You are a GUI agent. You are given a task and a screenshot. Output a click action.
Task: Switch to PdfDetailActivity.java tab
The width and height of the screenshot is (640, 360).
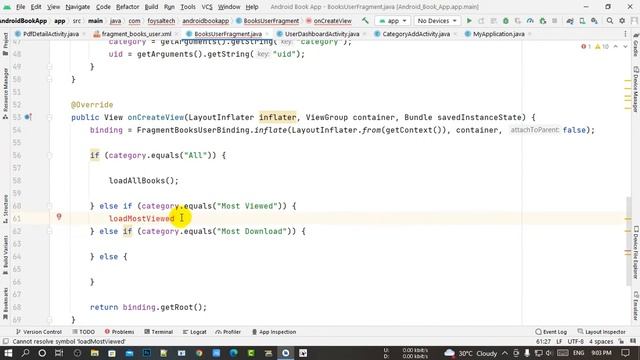coord(47,34)
